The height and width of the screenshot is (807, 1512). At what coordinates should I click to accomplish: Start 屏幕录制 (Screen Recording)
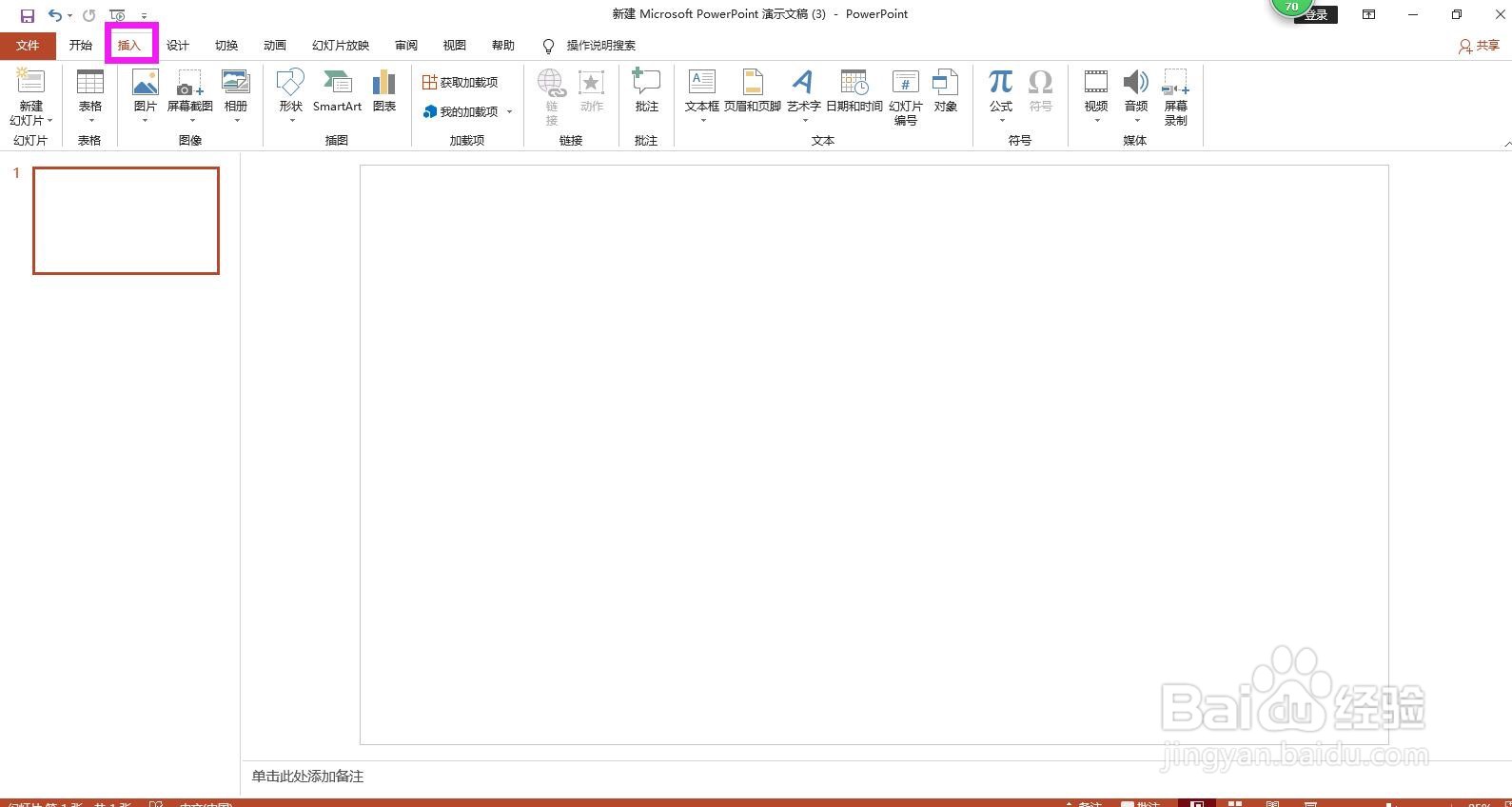[x=1176, y=97]
